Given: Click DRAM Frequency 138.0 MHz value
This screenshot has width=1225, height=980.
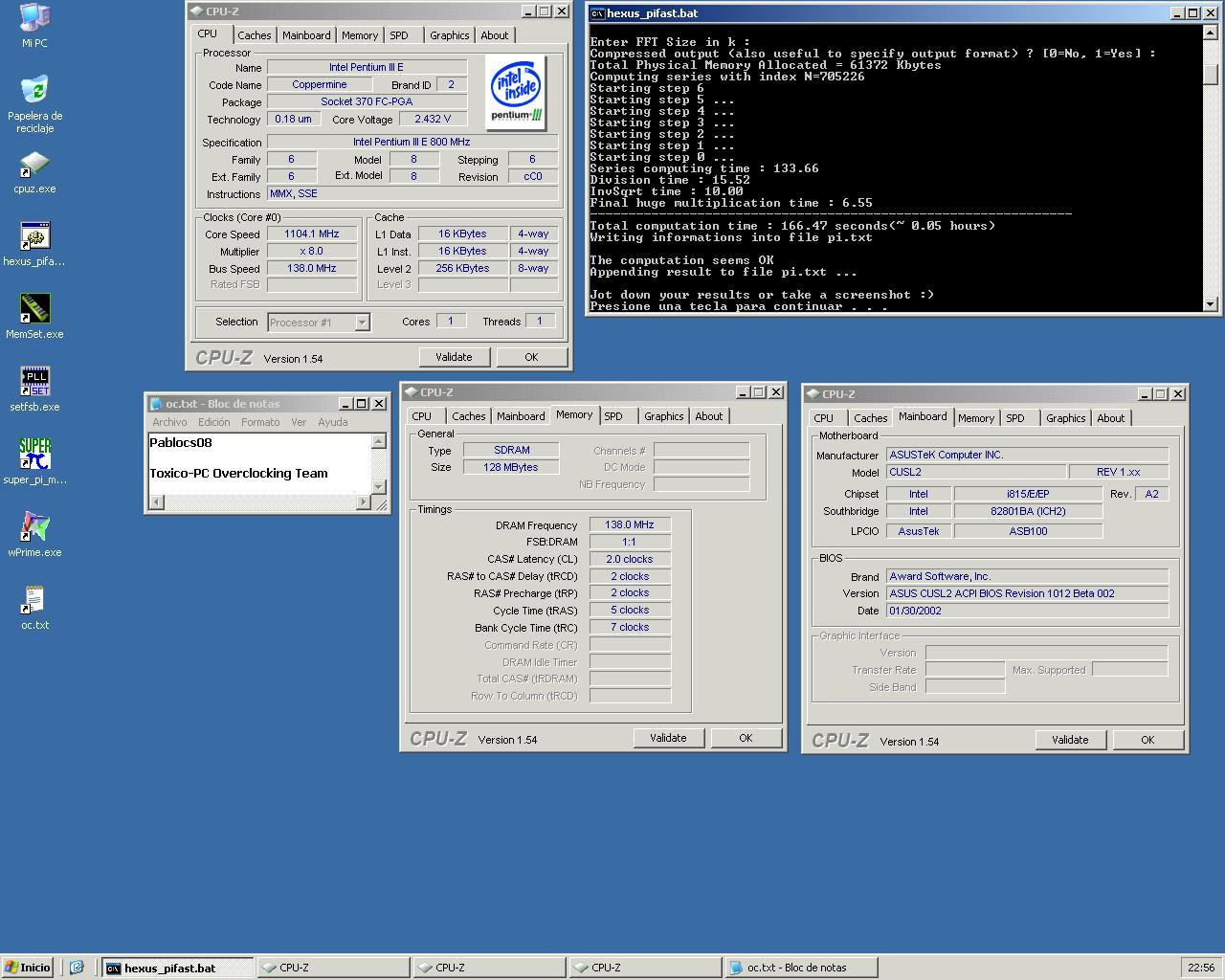Looking at the screenshot, I should tap(630, 524).
